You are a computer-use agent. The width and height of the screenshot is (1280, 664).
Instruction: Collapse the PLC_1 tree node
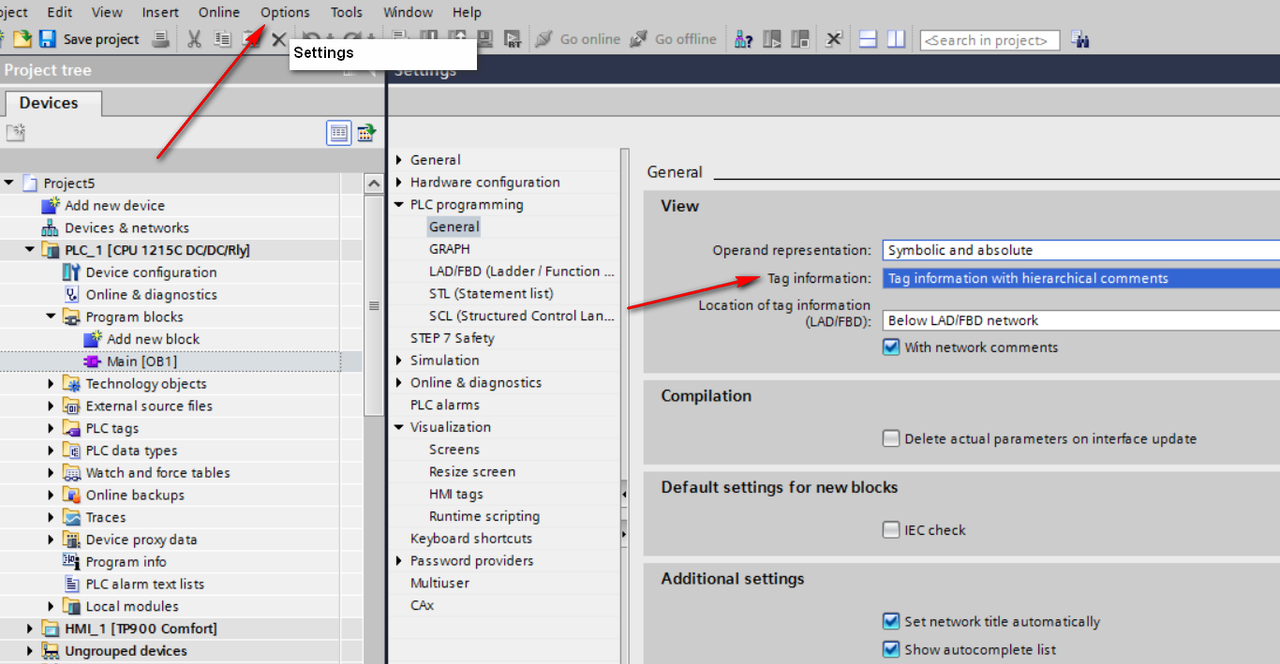pyautogui.click(x=30, y=250)
